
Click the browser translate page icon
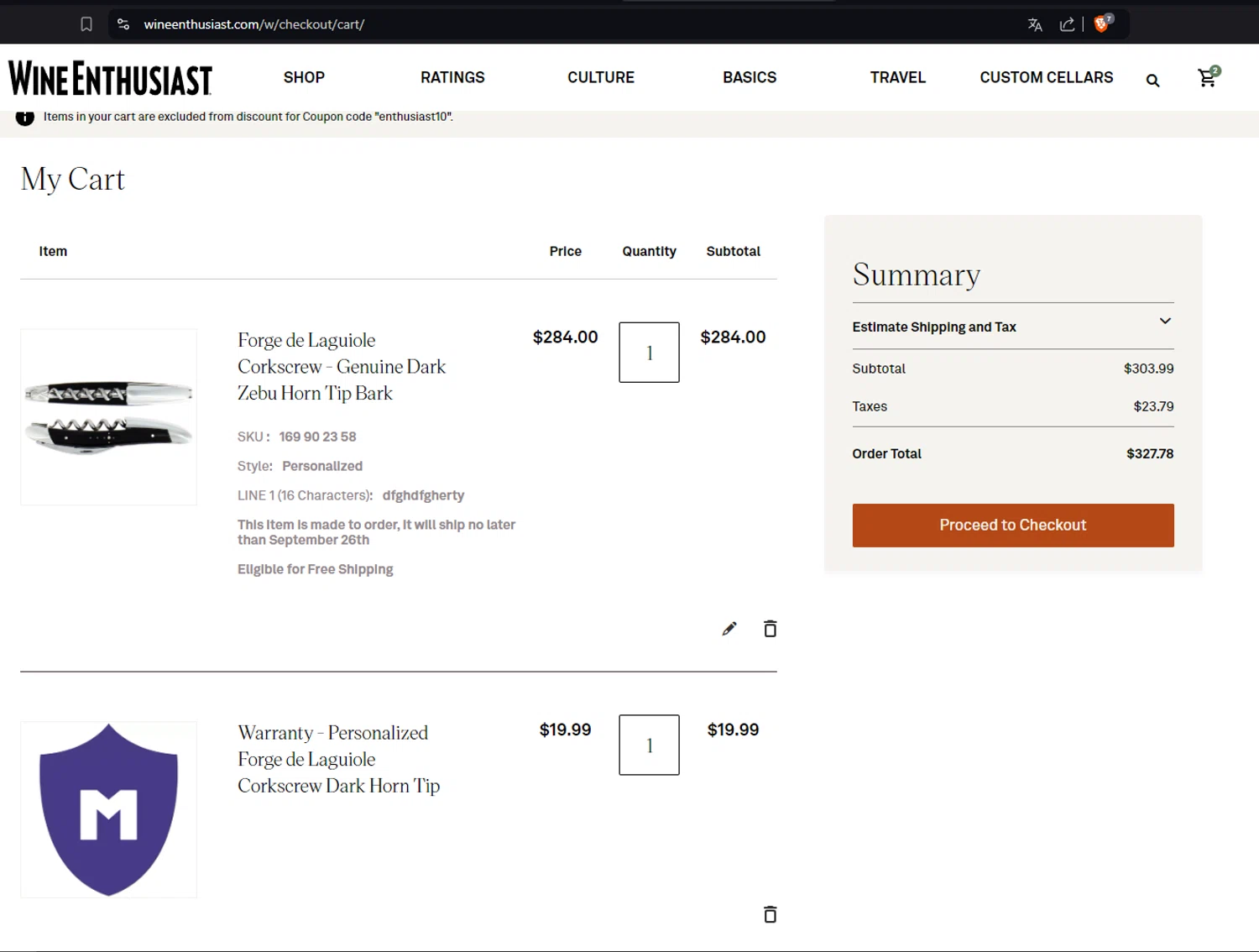click(x=1035, y=24)
